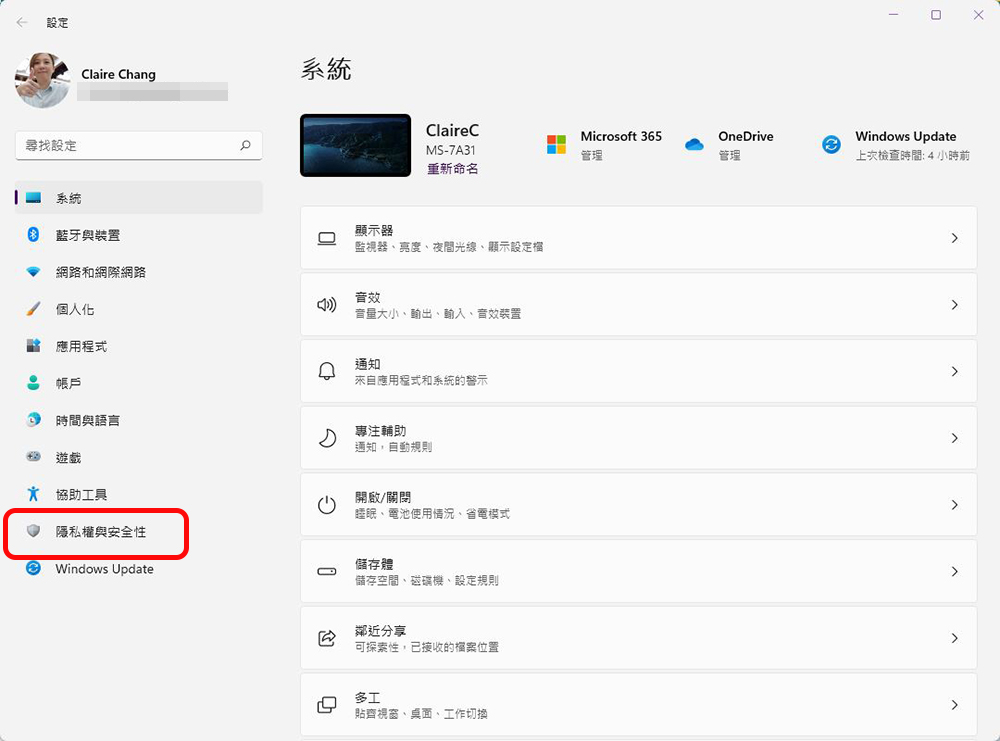Image resolution: width=1000 pixels, height=741 pixels.
Task: Open the Claire Chang account profile
Action: point(121,80)
